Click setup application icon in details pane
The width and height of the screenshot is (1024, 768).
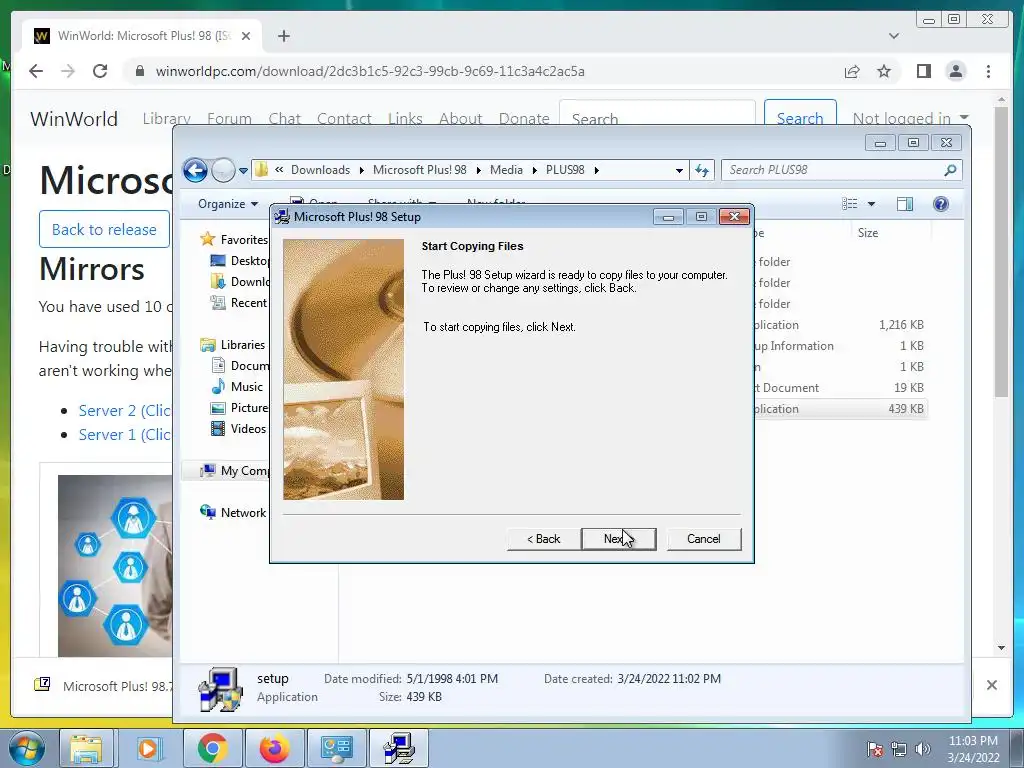click(220, 688)
